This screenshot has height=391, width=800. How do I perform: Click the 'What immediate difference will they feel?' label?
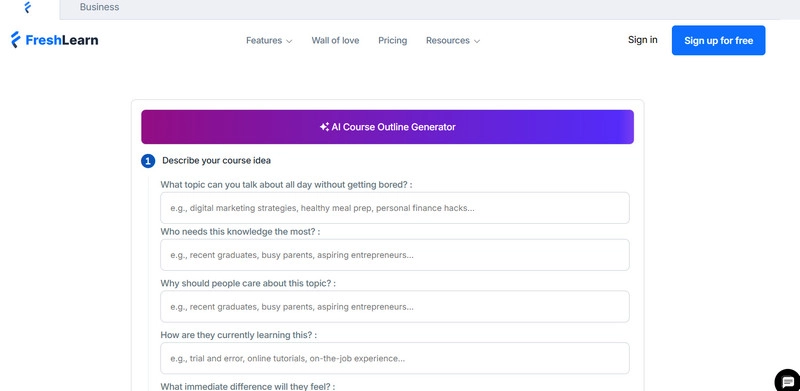[248, 386]
